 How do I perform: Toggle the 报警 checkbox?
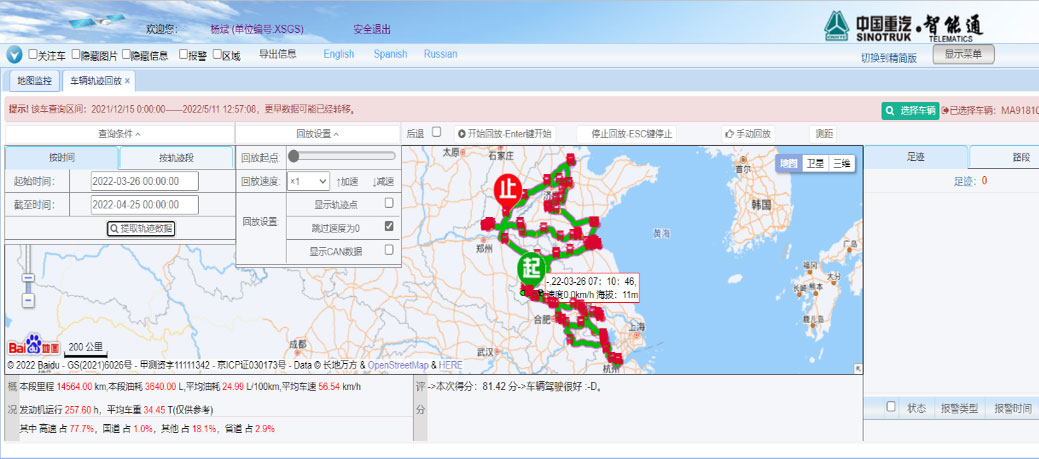pyautogui.click(x=183, y=54)
